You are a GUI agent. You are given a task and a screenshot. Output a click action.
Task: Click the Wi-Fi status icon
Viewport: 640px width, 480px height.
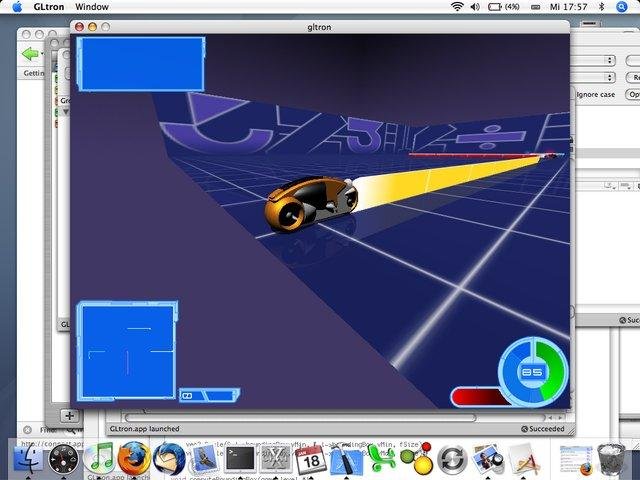[457, 7]
